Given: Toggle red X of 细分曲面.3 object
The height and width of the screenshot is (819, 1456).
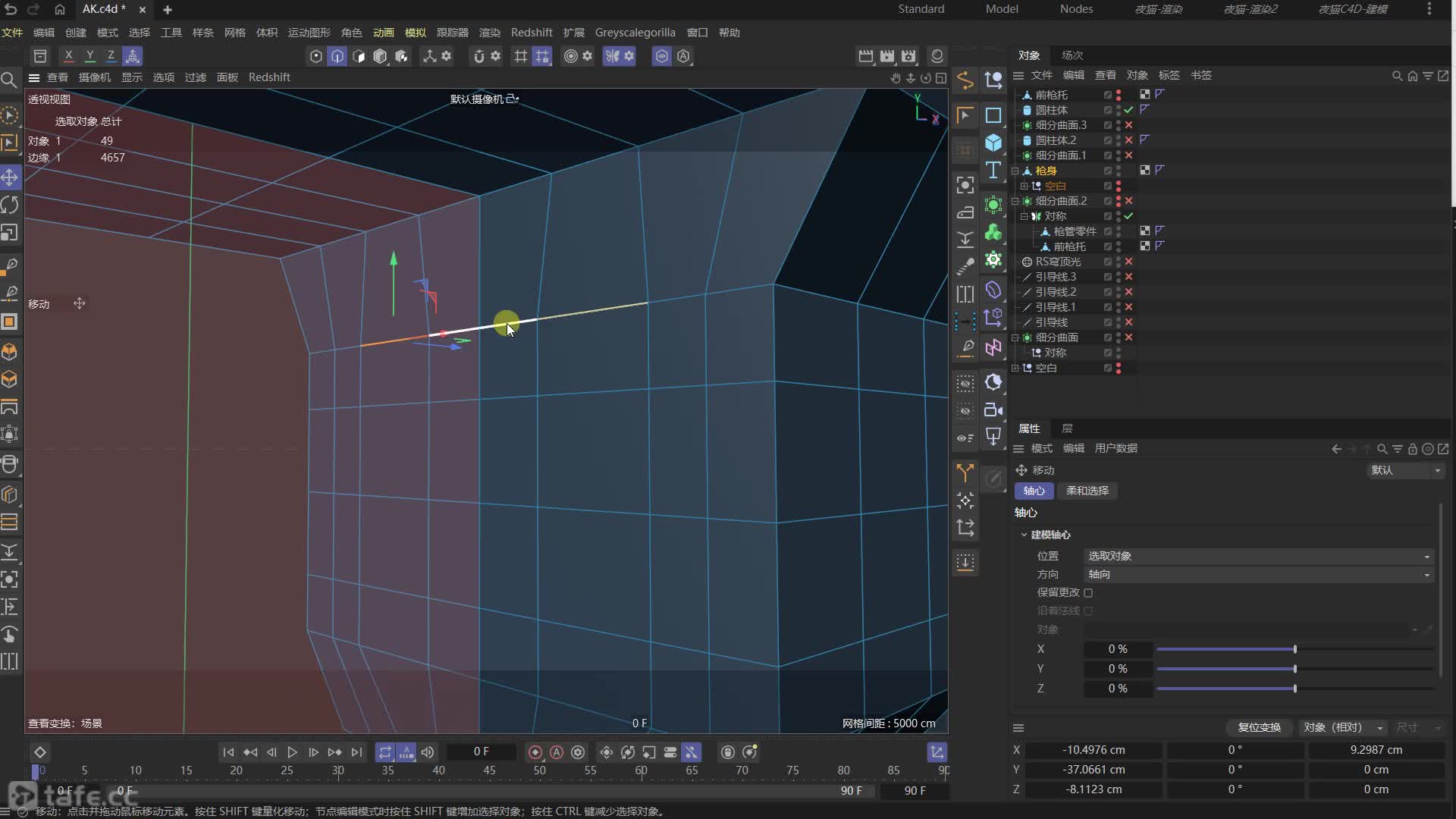Looking at the screenshot, I should tap(1128, 125).
